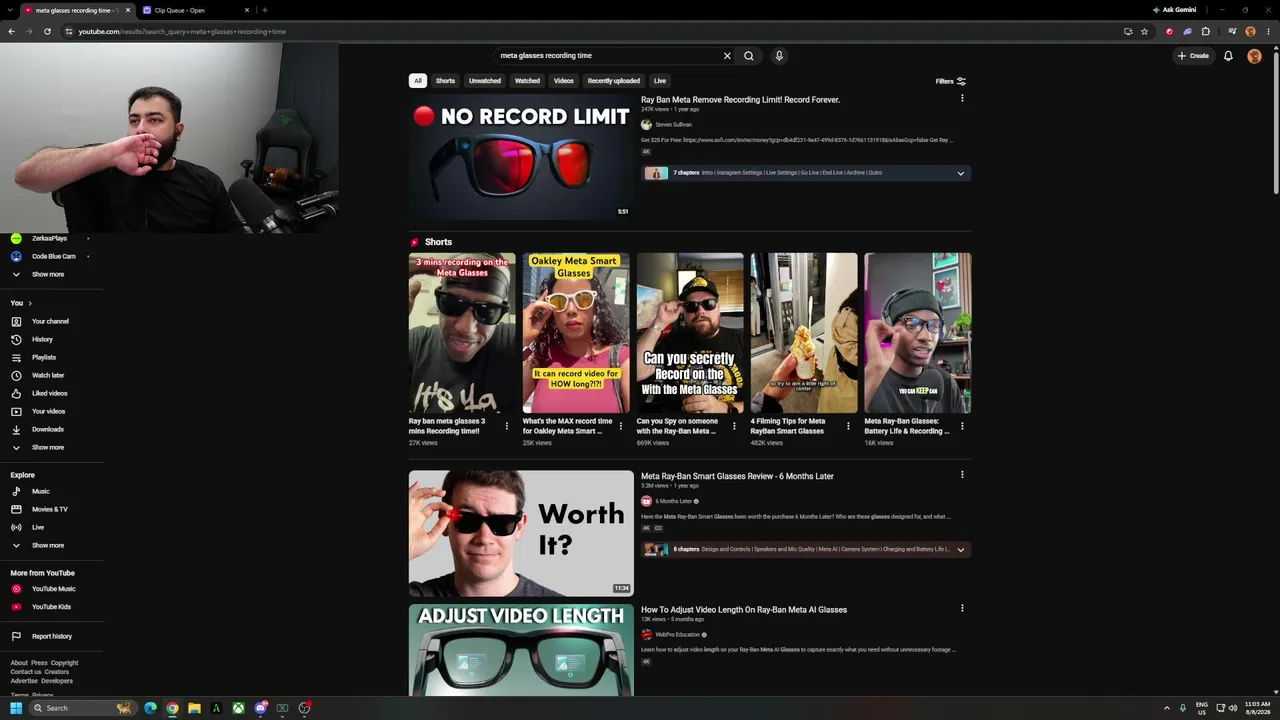1280x720 pixels.
Task: Play the Worth It? video thumbnail
Action: click(521, 533)
